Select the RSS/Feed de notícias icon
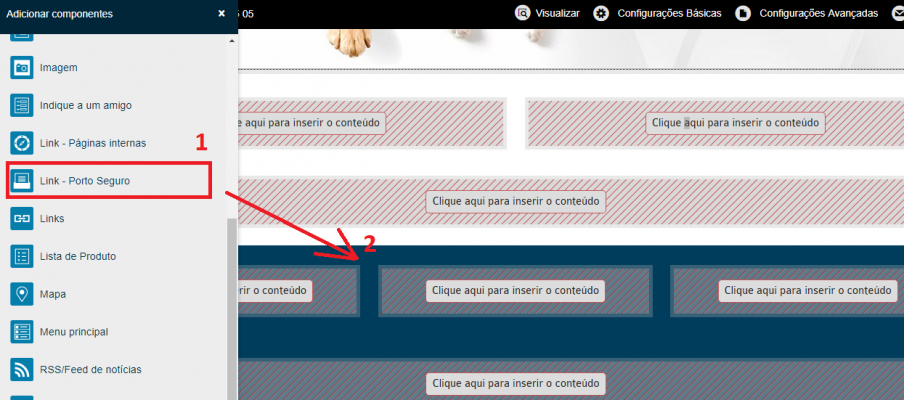 [22, 369]
